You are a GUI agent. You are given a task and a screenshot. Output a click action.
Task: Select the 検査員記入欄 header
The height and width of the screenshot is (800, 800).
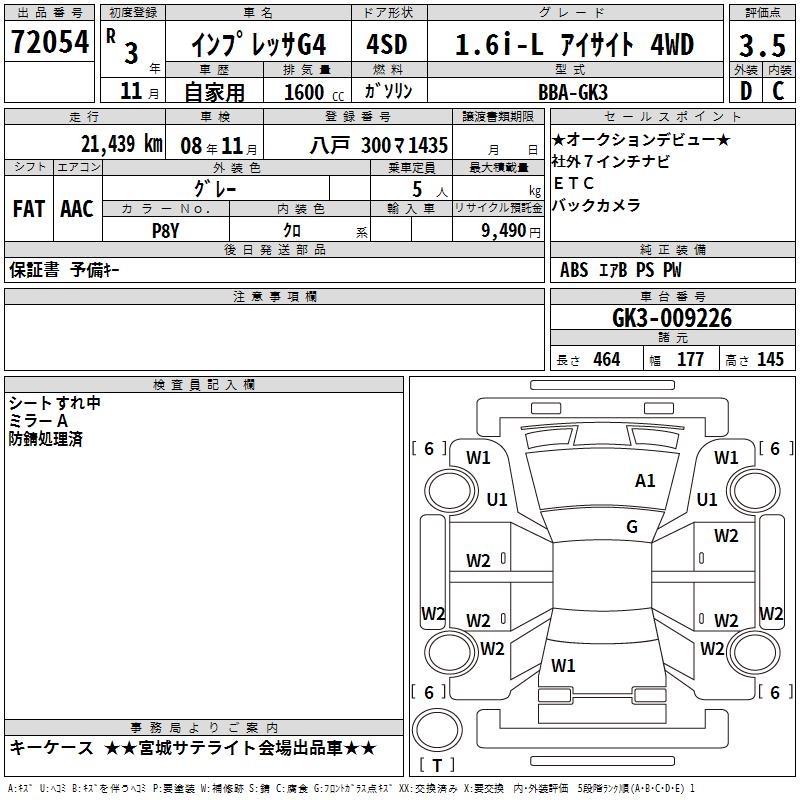coord(204,385)
